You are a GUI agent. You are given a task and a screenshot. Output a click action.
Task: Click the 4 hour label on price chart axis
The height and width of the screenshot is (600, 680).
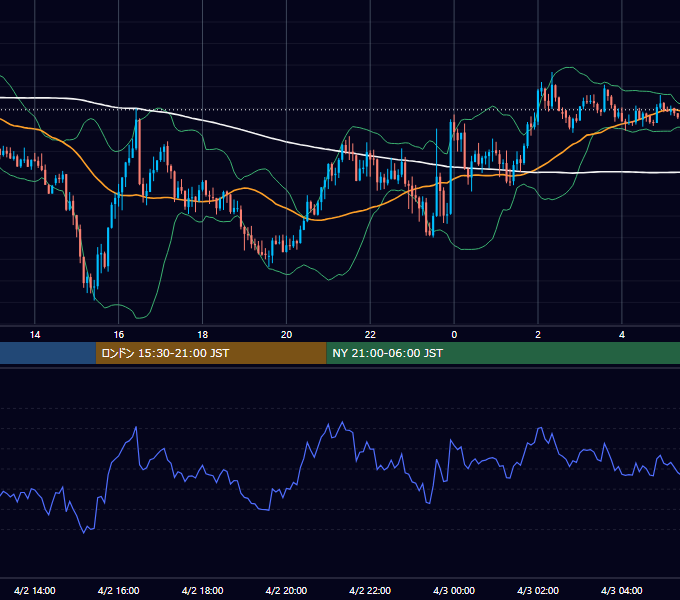[622, 335]
